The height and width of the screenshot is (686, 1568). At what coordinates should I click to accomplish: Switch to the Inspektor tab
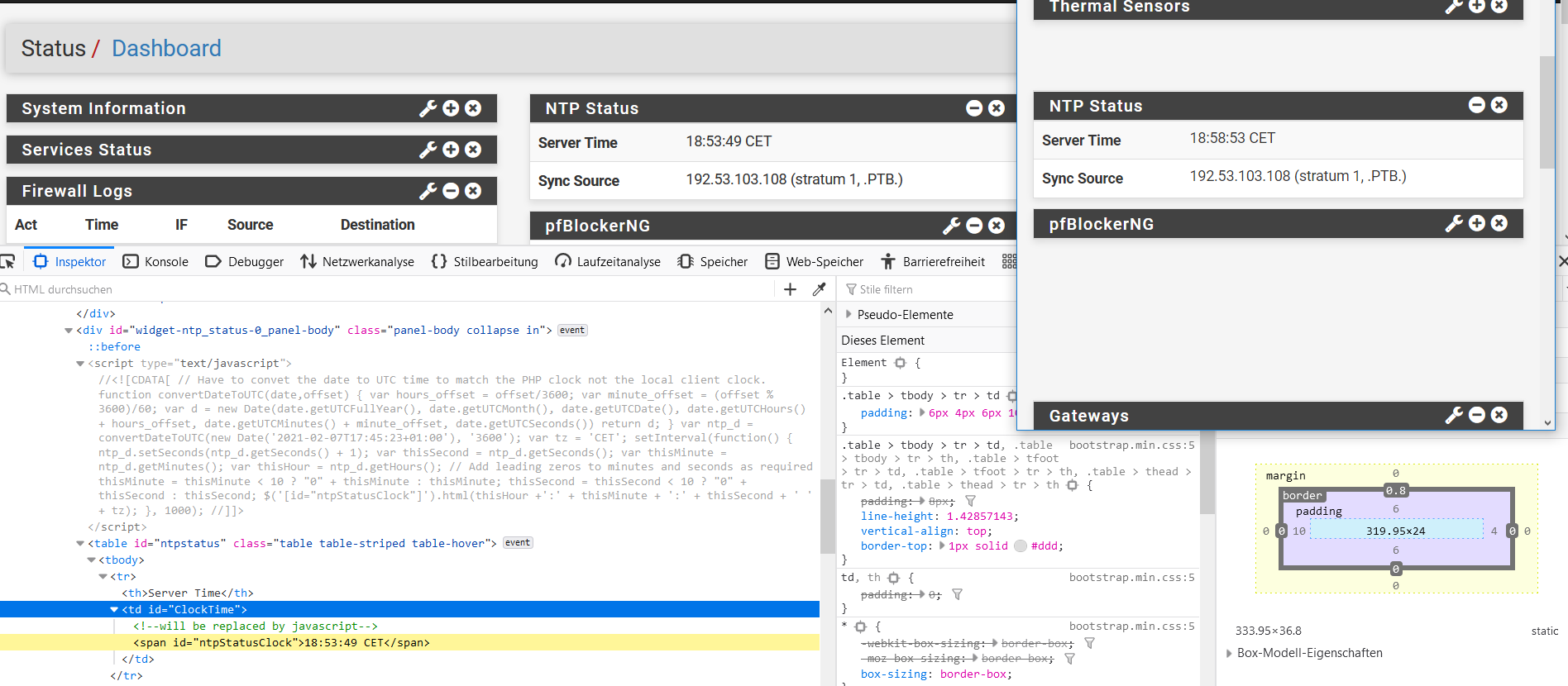(69, 261)
